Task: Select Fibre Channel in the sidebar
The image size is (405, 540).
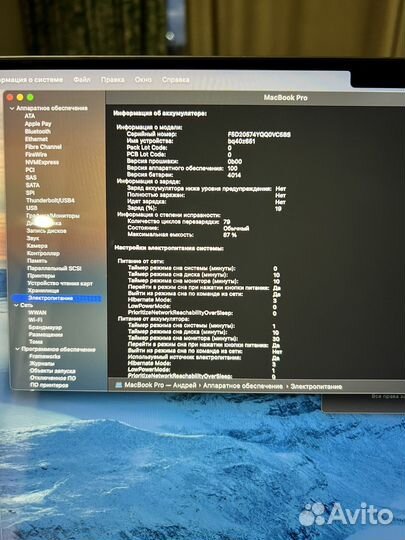Action: point(43,147)
